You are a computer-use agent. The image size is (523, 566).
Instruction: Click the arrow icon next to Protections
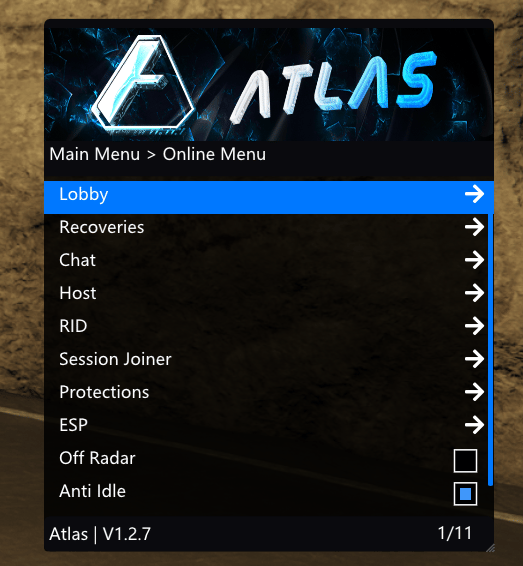pos(474,392)
